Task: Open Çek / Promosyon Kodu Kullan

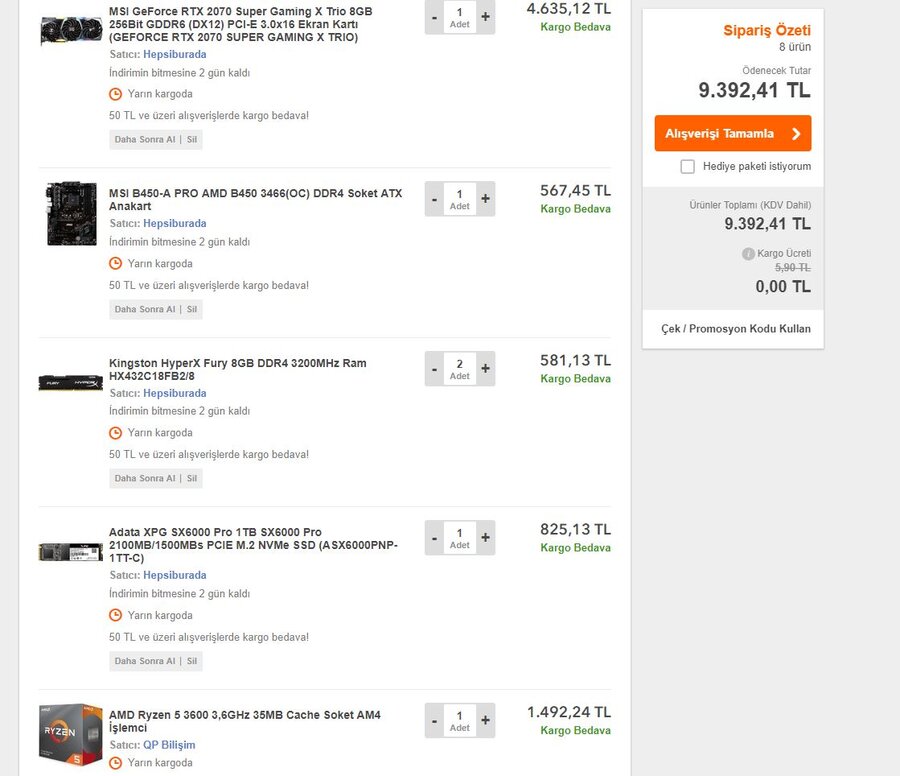Action: point(735,329)
